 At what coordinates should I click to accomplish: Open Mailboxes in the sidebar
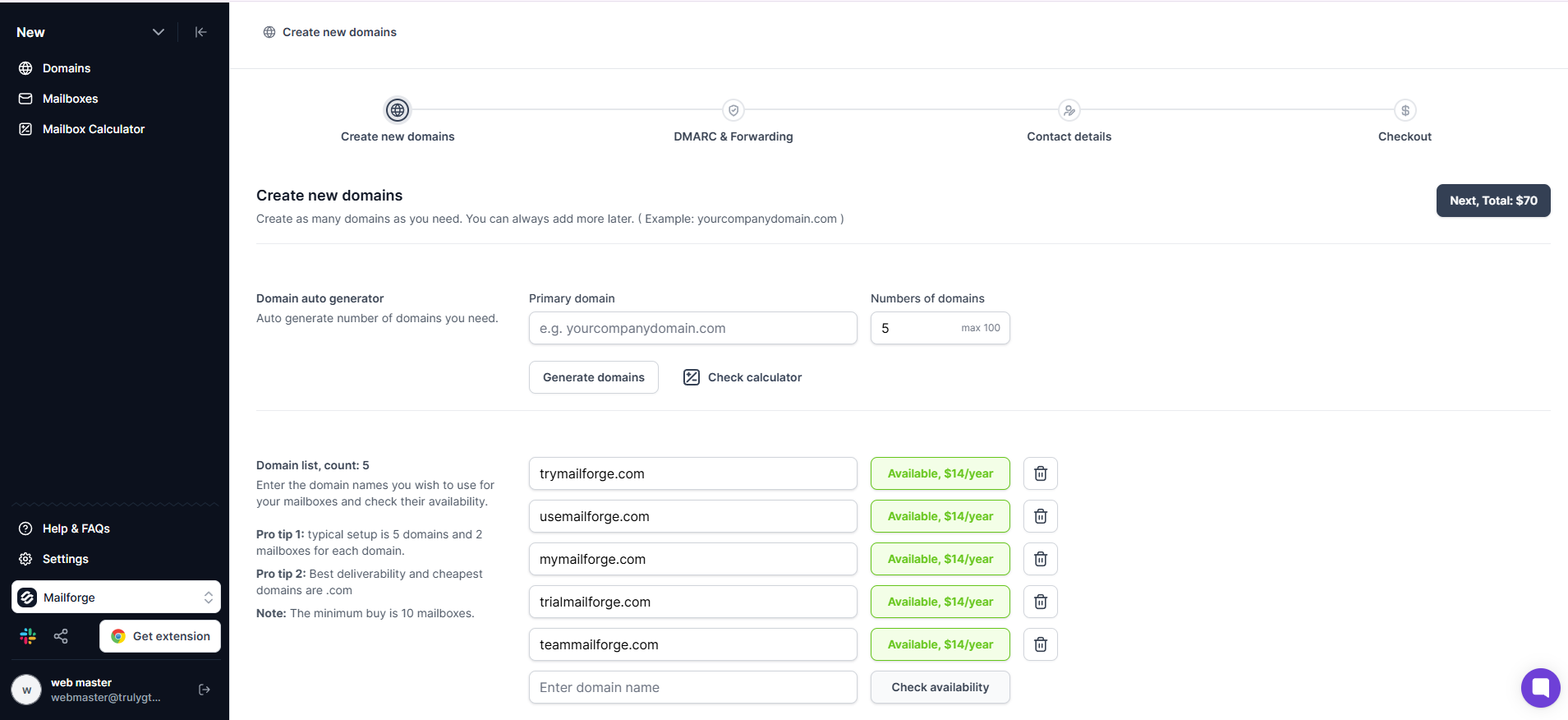click(70, 99)
